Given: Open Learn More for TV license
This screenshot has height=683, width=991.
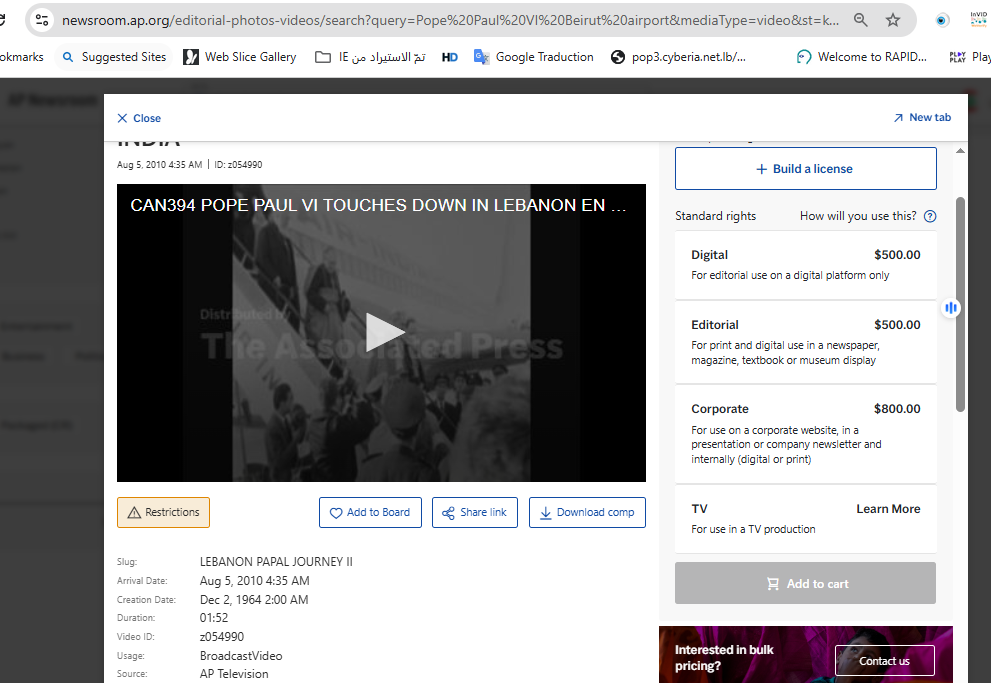Looking at the screenshot, I should click(887, 509).
